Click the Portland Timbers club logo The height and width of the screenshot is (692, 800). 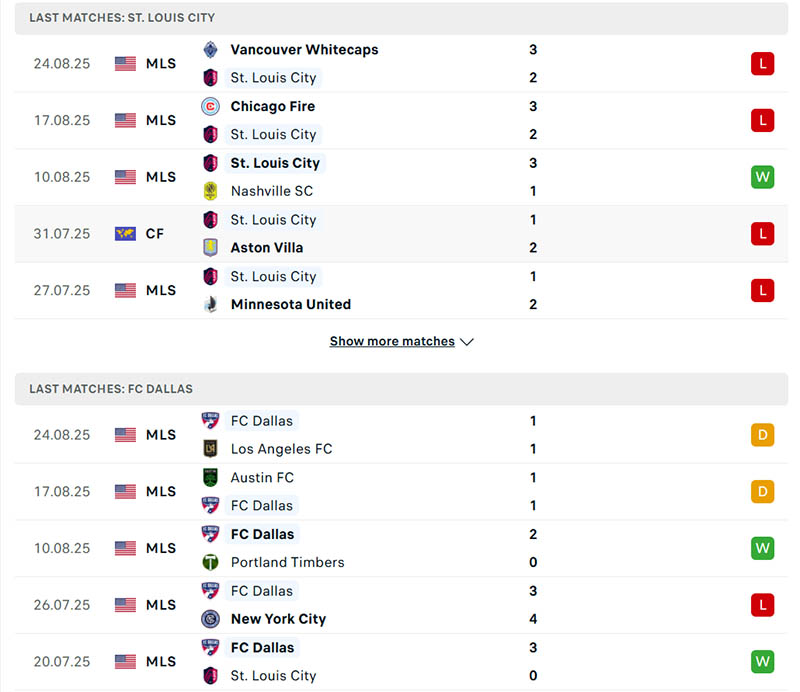point(211,562)
